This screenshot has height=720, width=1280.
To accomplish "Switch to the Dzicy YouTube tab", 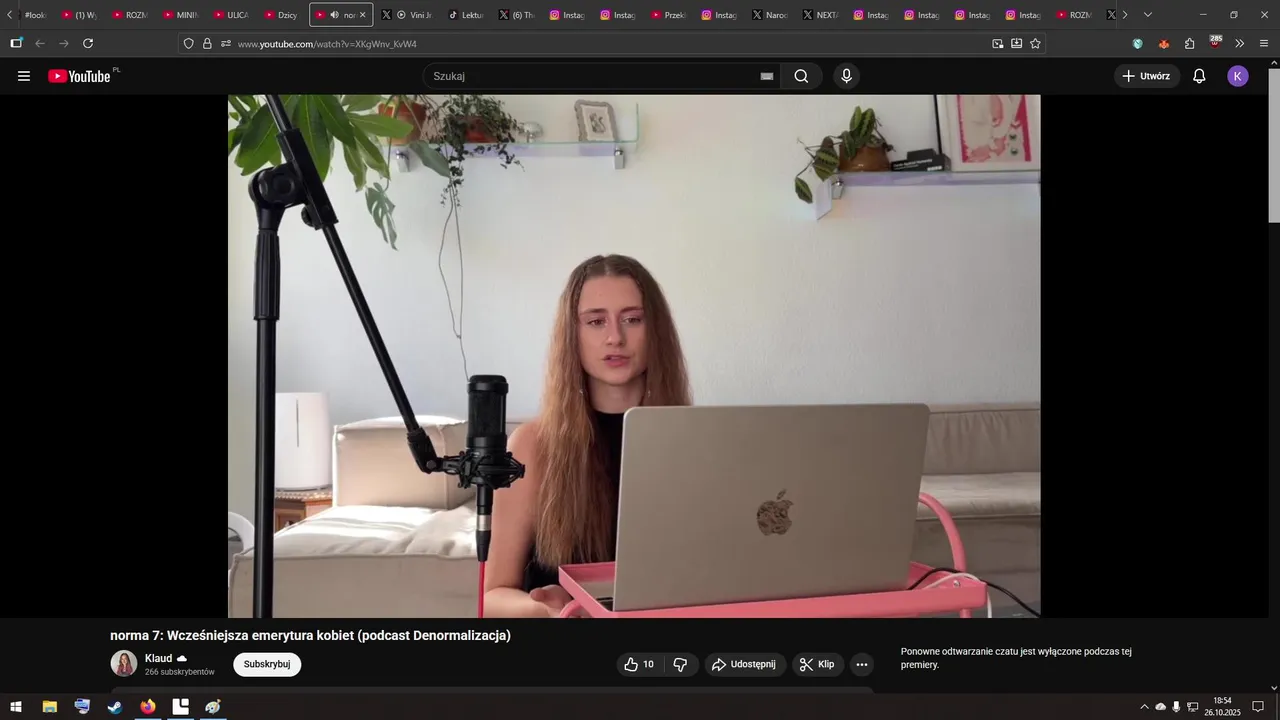I will (x=282, y=15).
